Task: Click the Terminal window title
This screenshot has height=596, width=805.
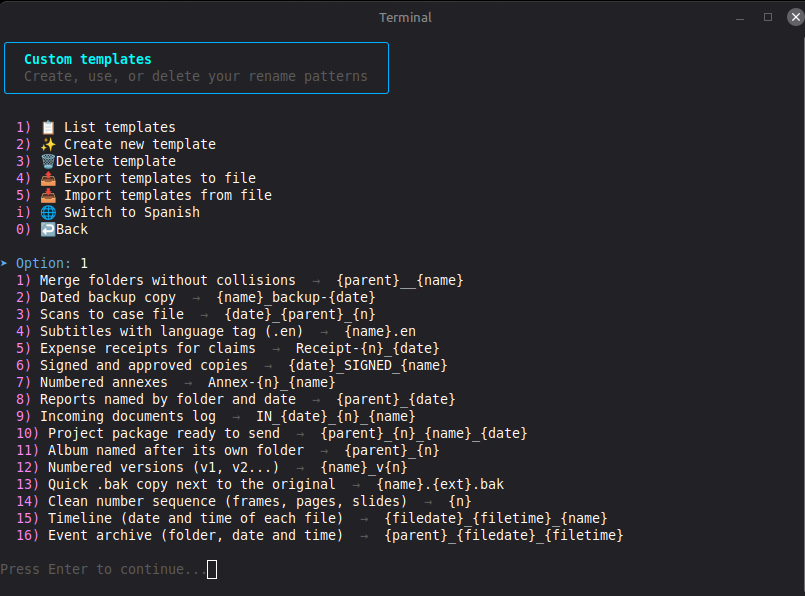Action: pos(405,17)
